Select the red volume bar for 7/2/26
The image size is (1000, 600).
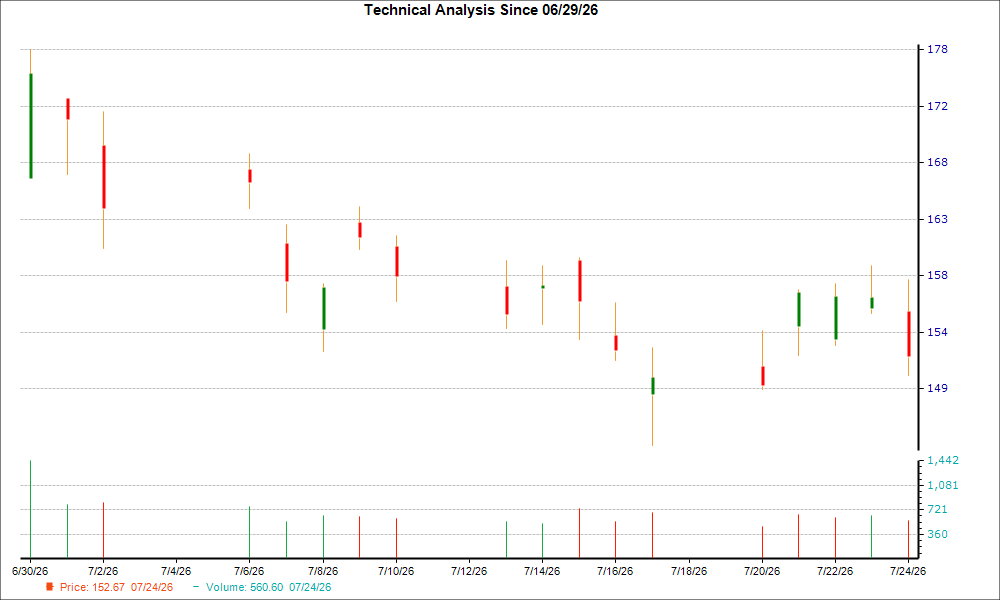103,530
